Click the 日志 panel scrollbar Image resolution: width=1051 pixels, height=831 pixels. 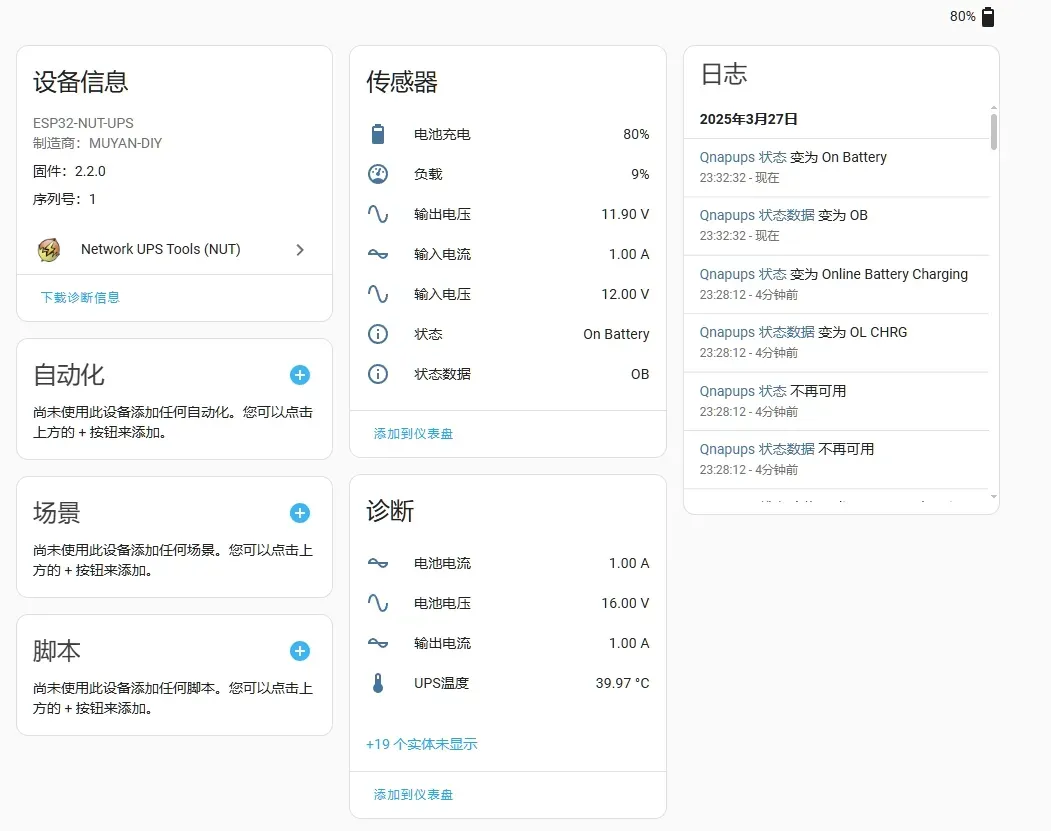point(993,132)
